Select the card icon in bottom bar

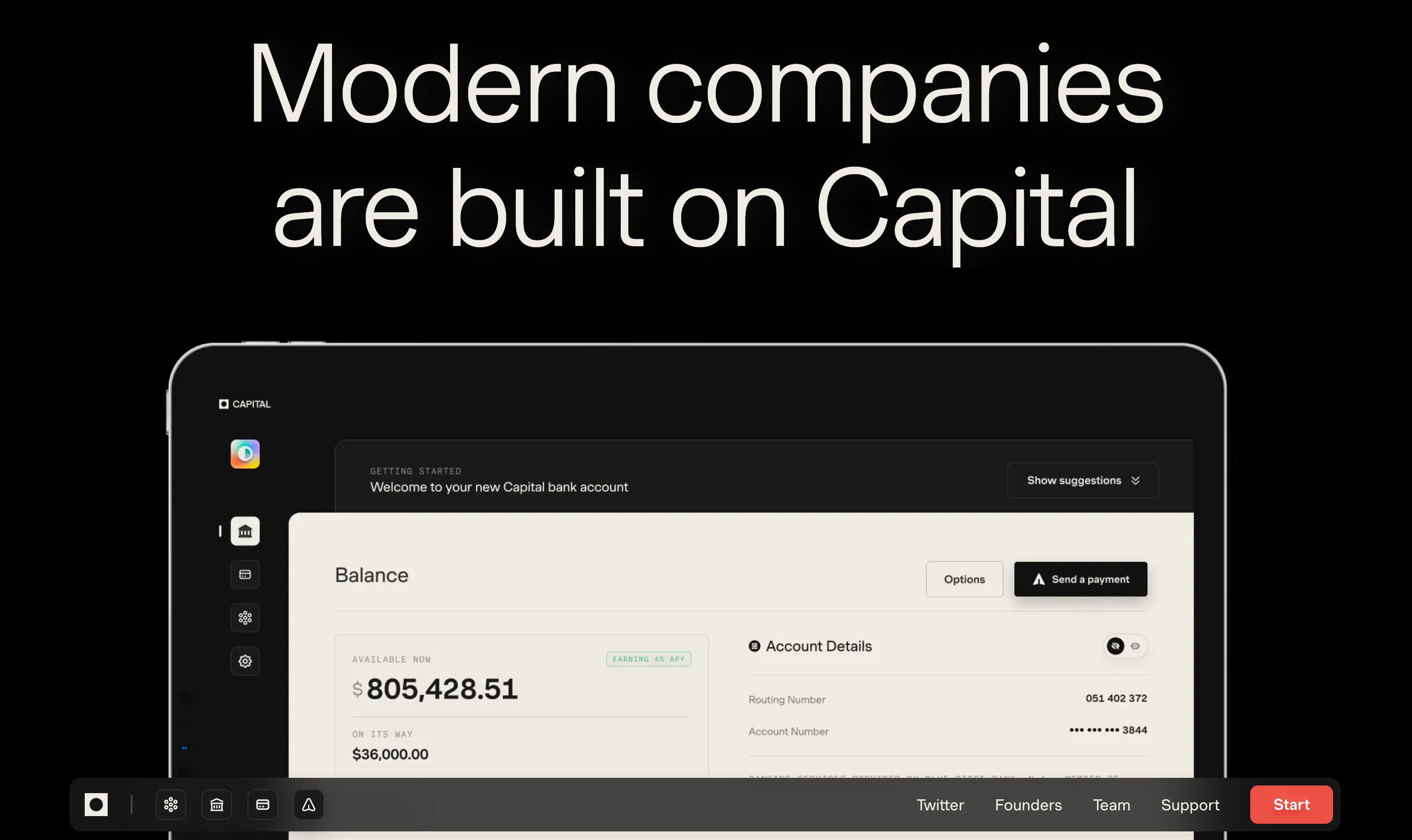263,804
